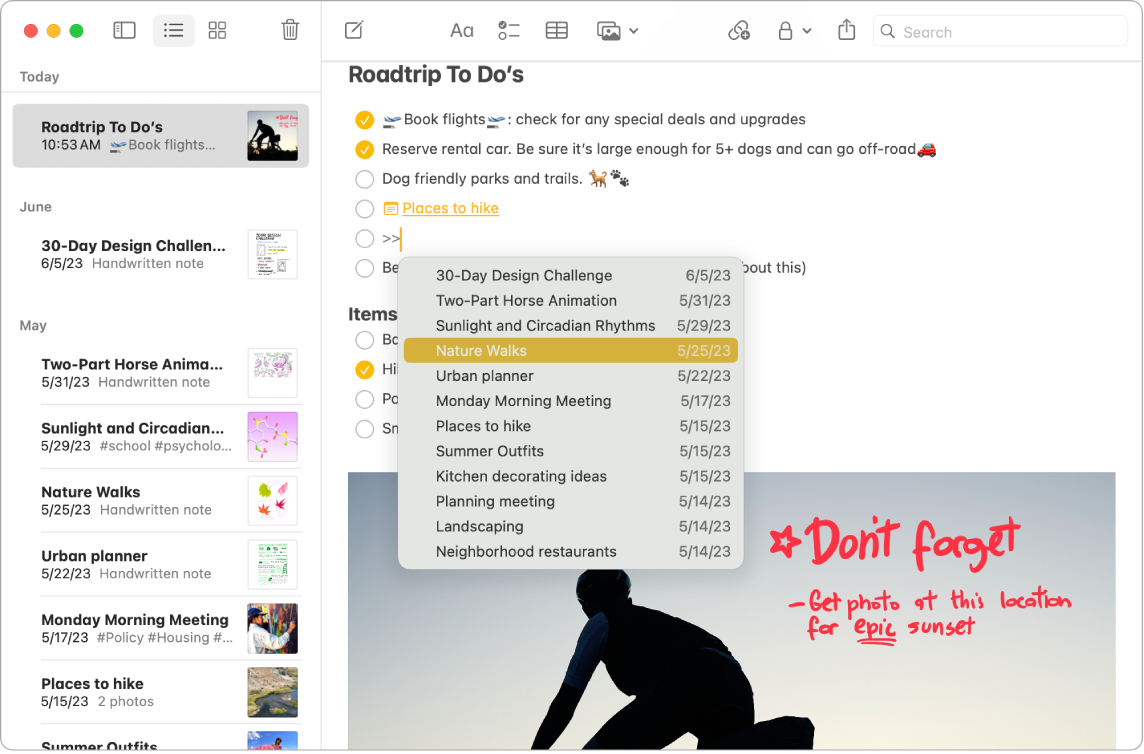Open the Aa text formatting options
1144x754 pixels.
[461, 30]
